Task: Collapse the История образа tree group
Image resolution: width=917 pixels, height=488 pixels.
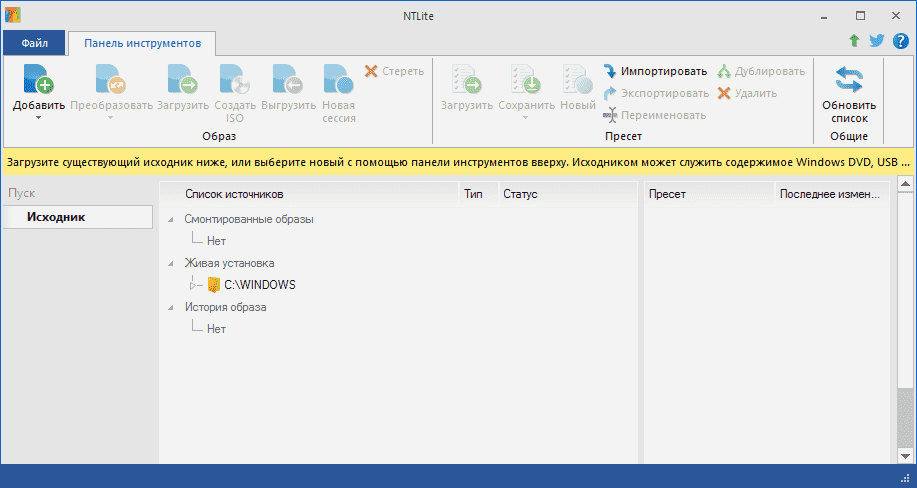Action: pyautogui.click(x=170, y=308)
